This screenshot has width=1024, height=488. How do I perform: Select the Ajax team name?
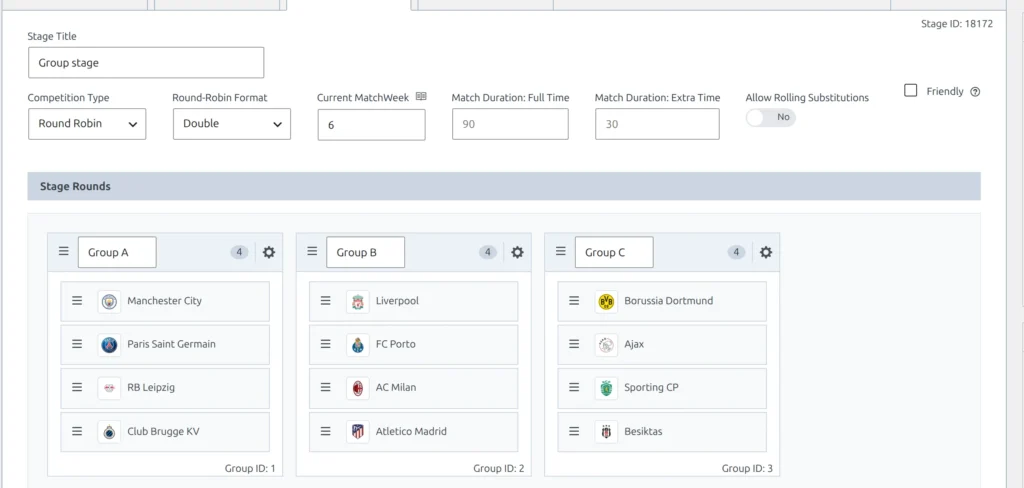coord(634,344)
